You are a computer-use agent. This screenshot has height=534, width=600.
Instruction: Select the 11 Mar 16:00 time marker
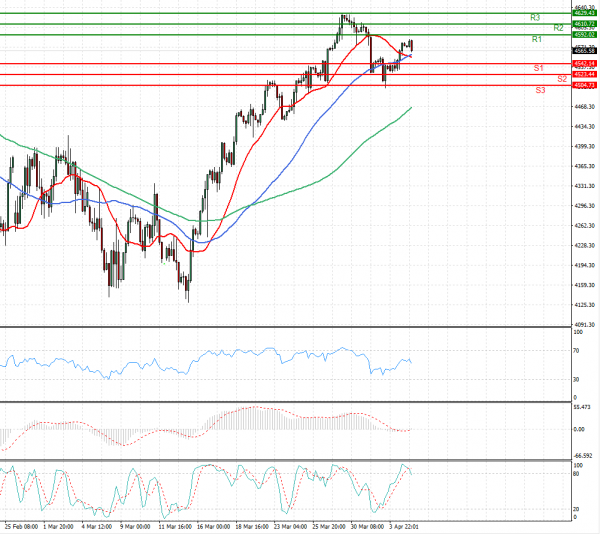click(177, 524)
